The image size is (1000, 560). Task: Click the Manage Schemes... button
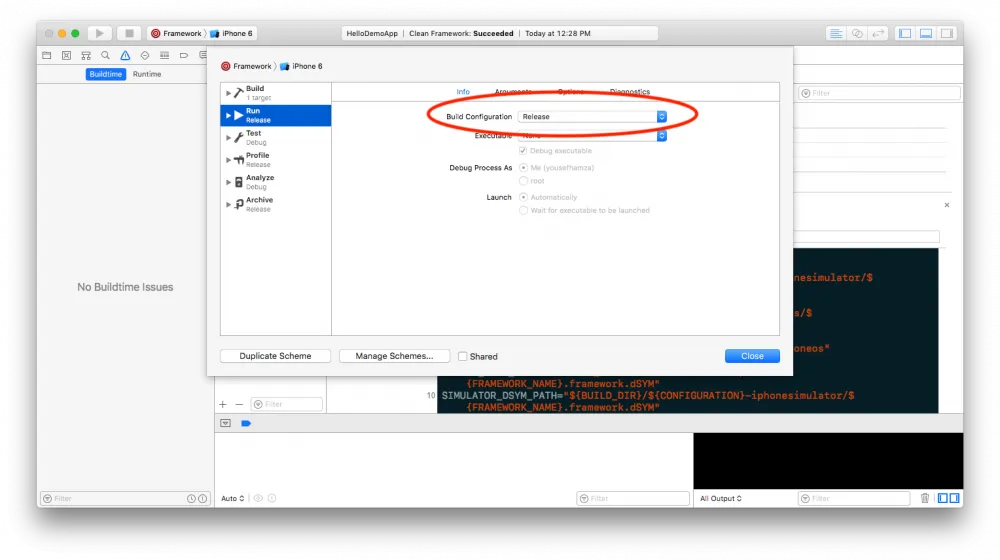coord(394,356)
